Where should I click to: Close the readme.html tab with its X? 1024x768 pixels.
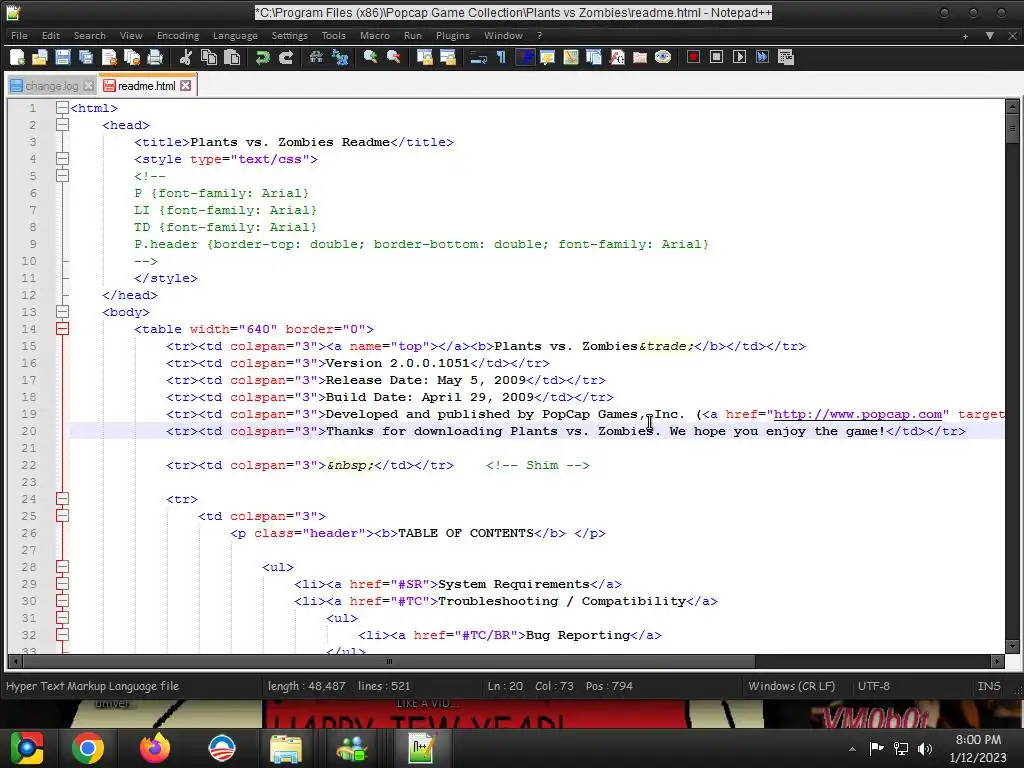click(186, 86)
